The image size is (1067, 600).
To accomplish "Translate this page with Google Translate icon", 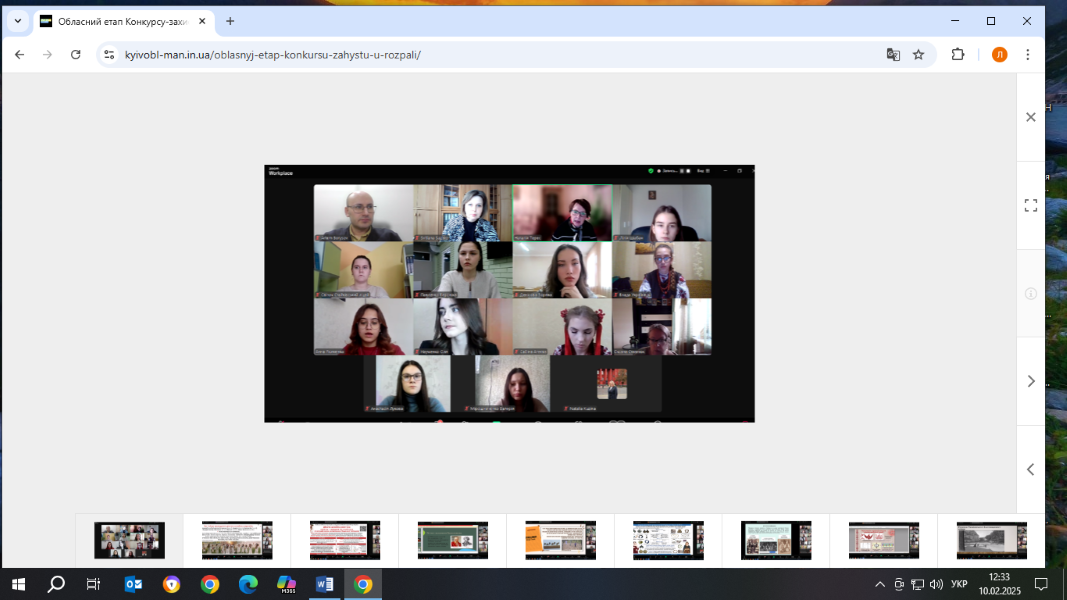I will tap(893, 55).
